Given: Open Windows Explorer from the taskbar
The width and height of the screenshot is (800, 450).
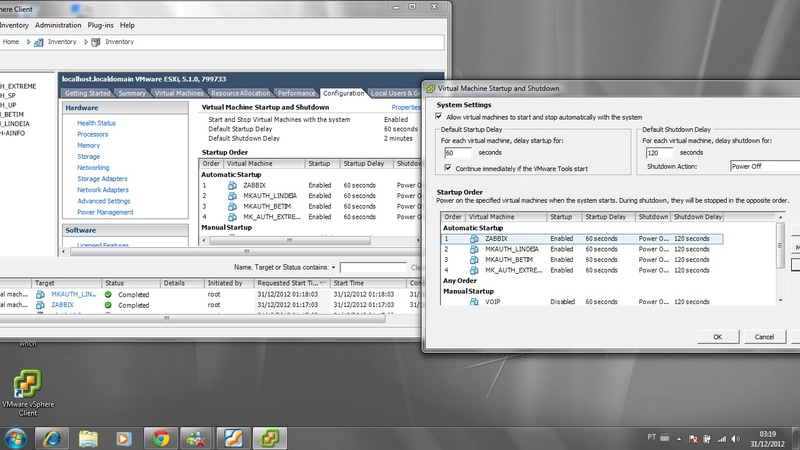Looking at the screenshot, I should coord(88,438).
